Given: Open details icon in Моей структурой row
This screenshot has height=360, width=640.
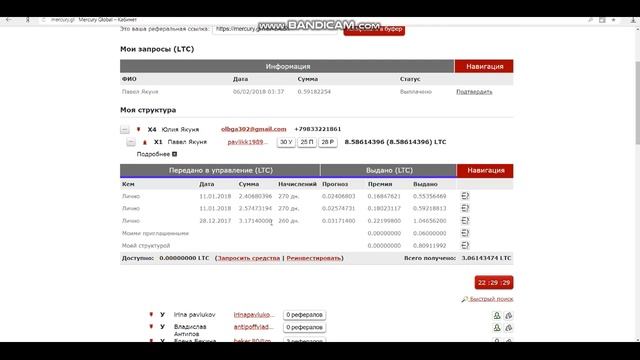Looking at the screenshot, I should point(465,245).
